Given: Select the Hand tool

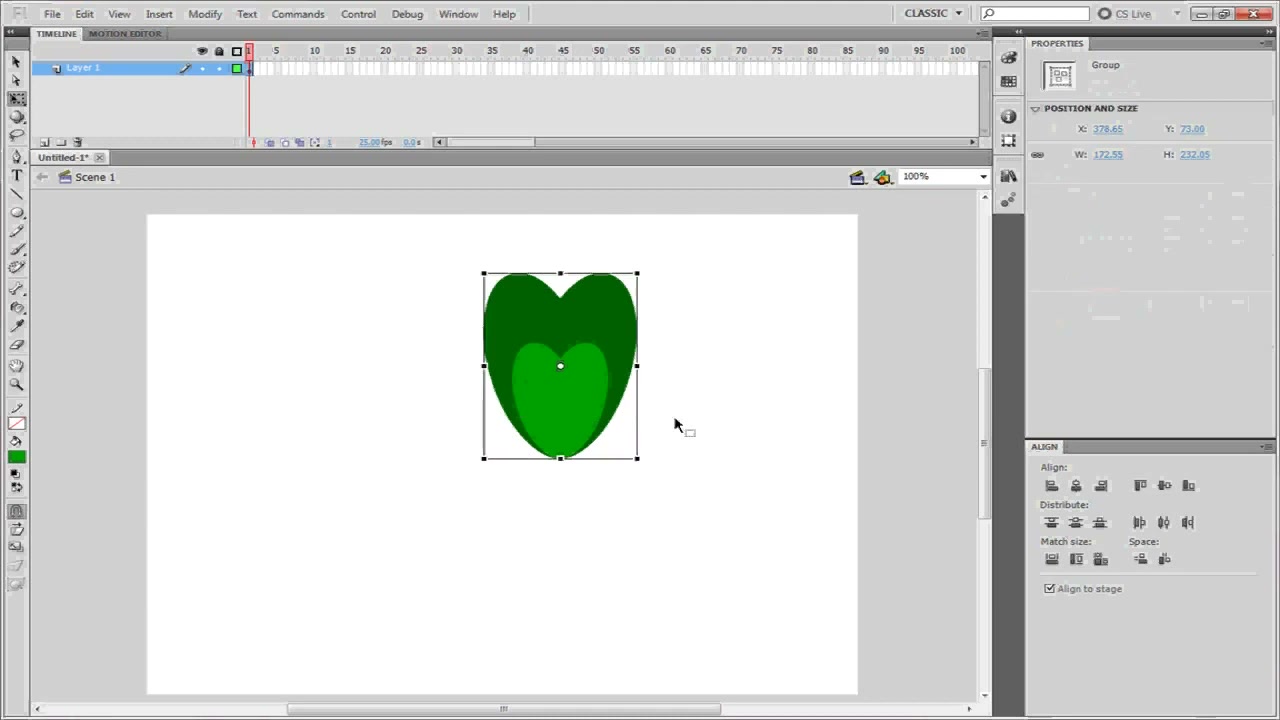Looking at the screenshot, I should click(16, 366).
